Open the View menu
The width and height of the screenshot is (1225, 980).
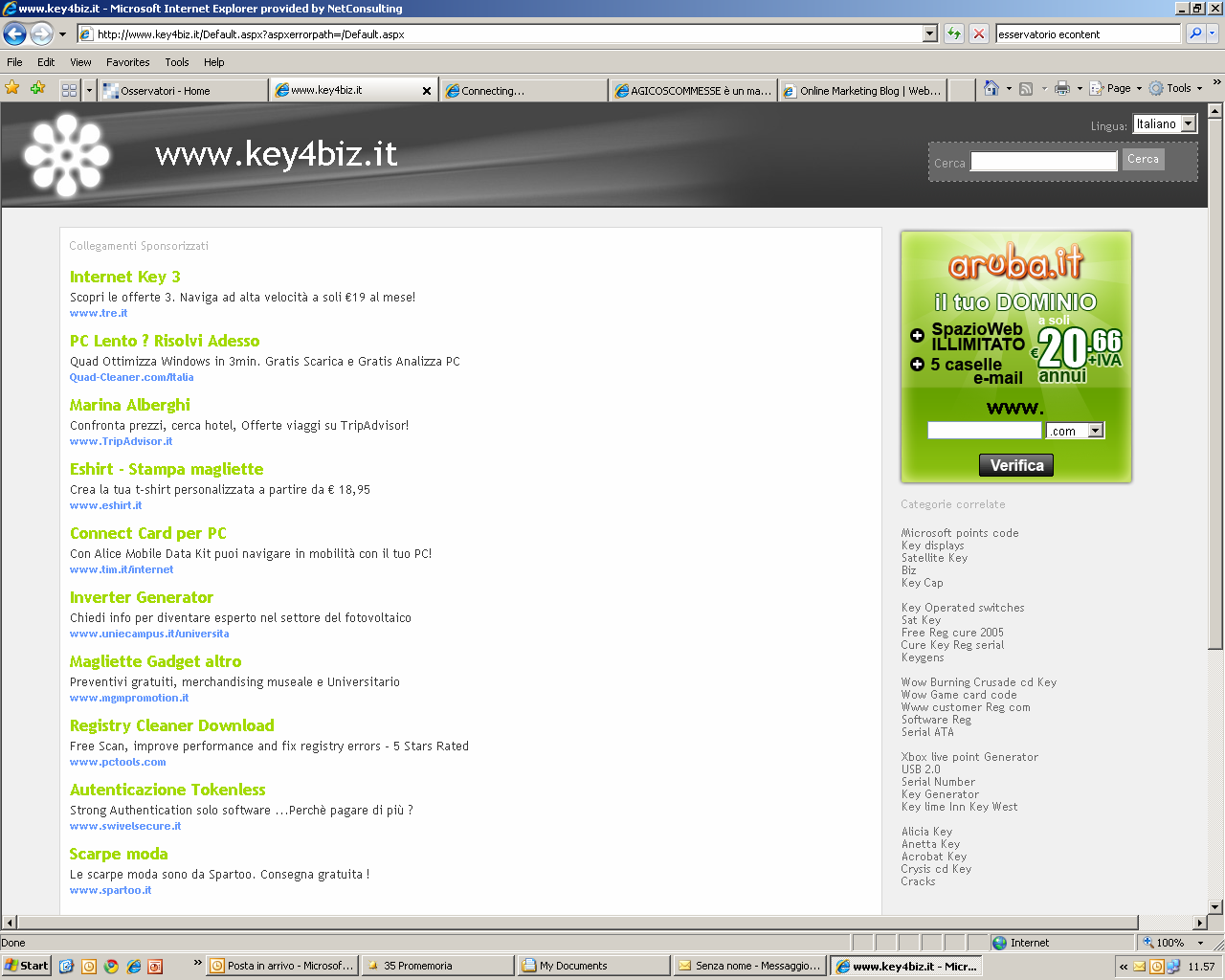pyautogui.click(x=81, y=62)
